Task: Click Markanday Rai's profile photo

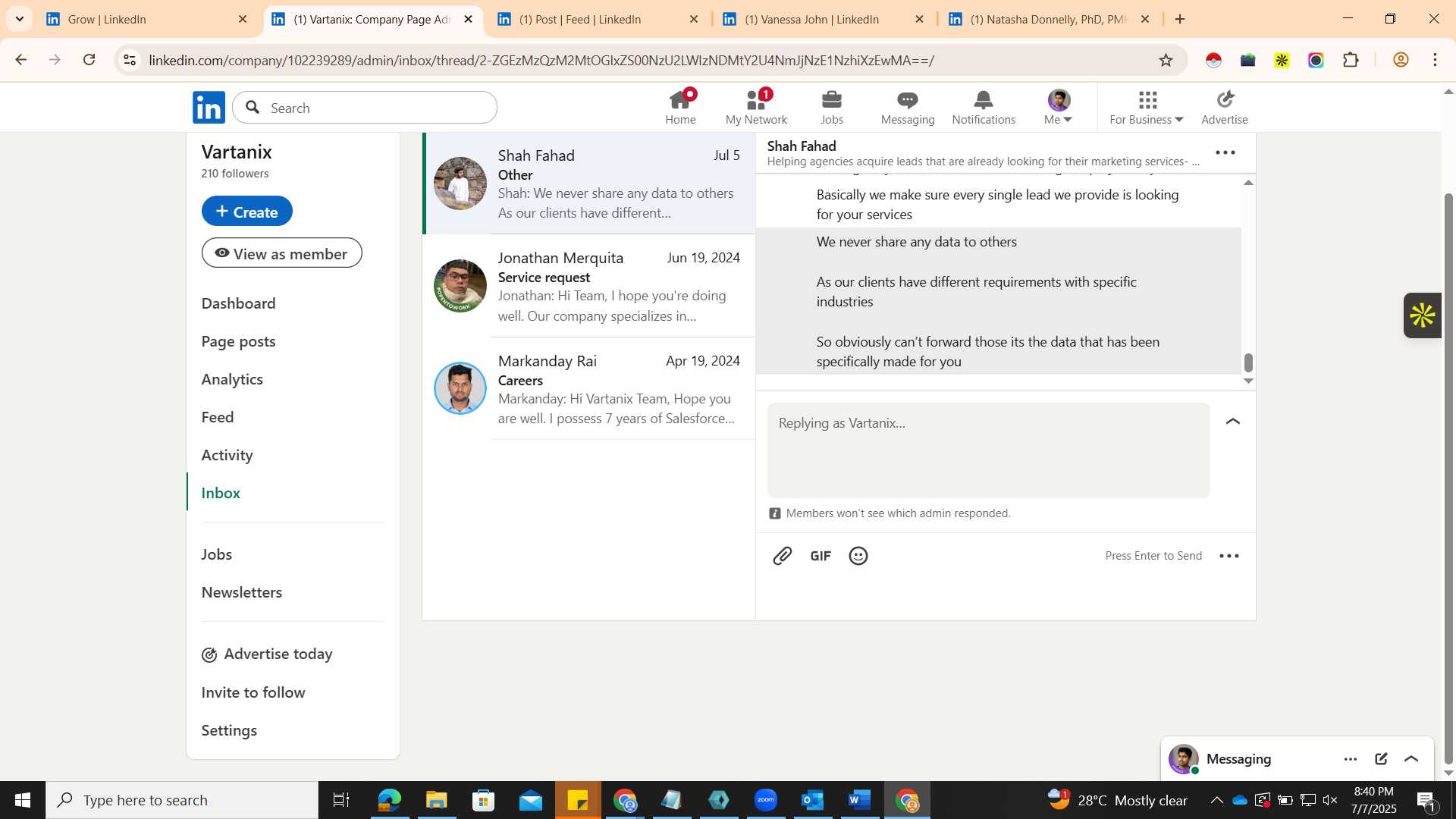Action: point(460,388)
